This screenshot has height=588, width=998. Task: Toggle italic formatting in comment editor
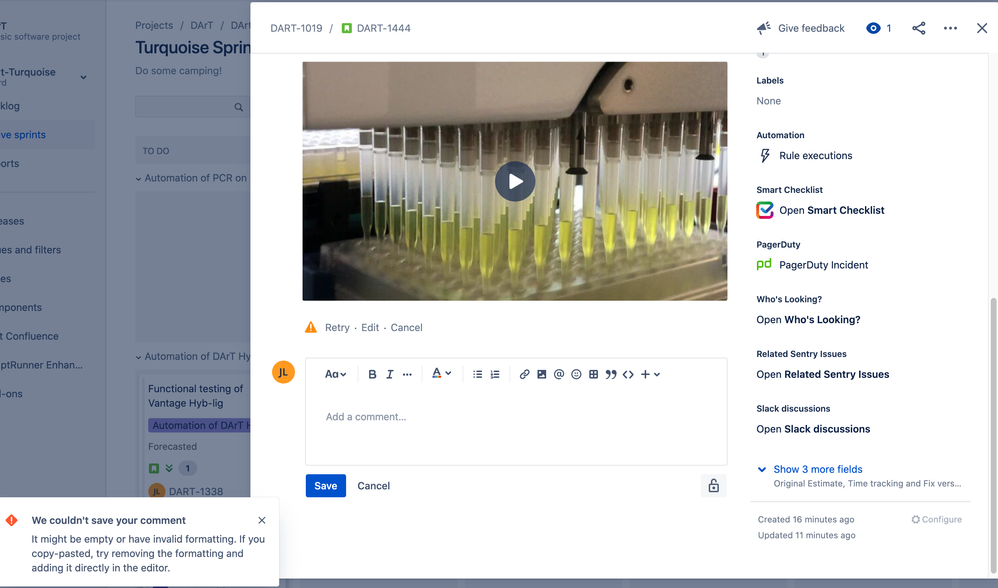click(390, 374)
